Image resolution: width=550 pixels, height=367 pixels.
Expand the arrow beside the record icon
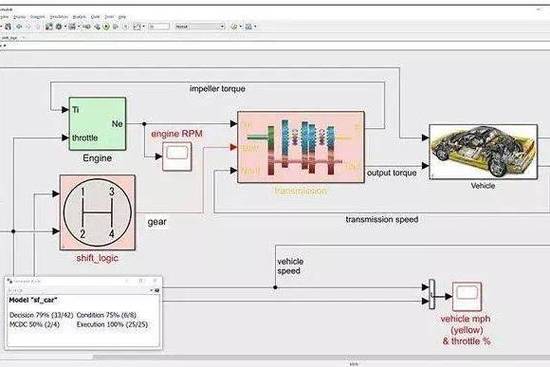click(143, 26)
